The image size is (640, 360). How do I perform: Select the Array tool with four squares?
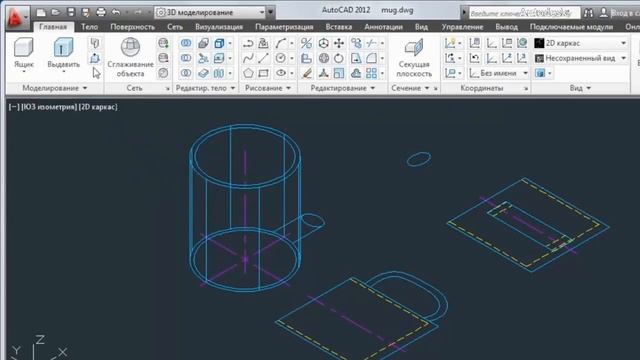pos(371,73)
